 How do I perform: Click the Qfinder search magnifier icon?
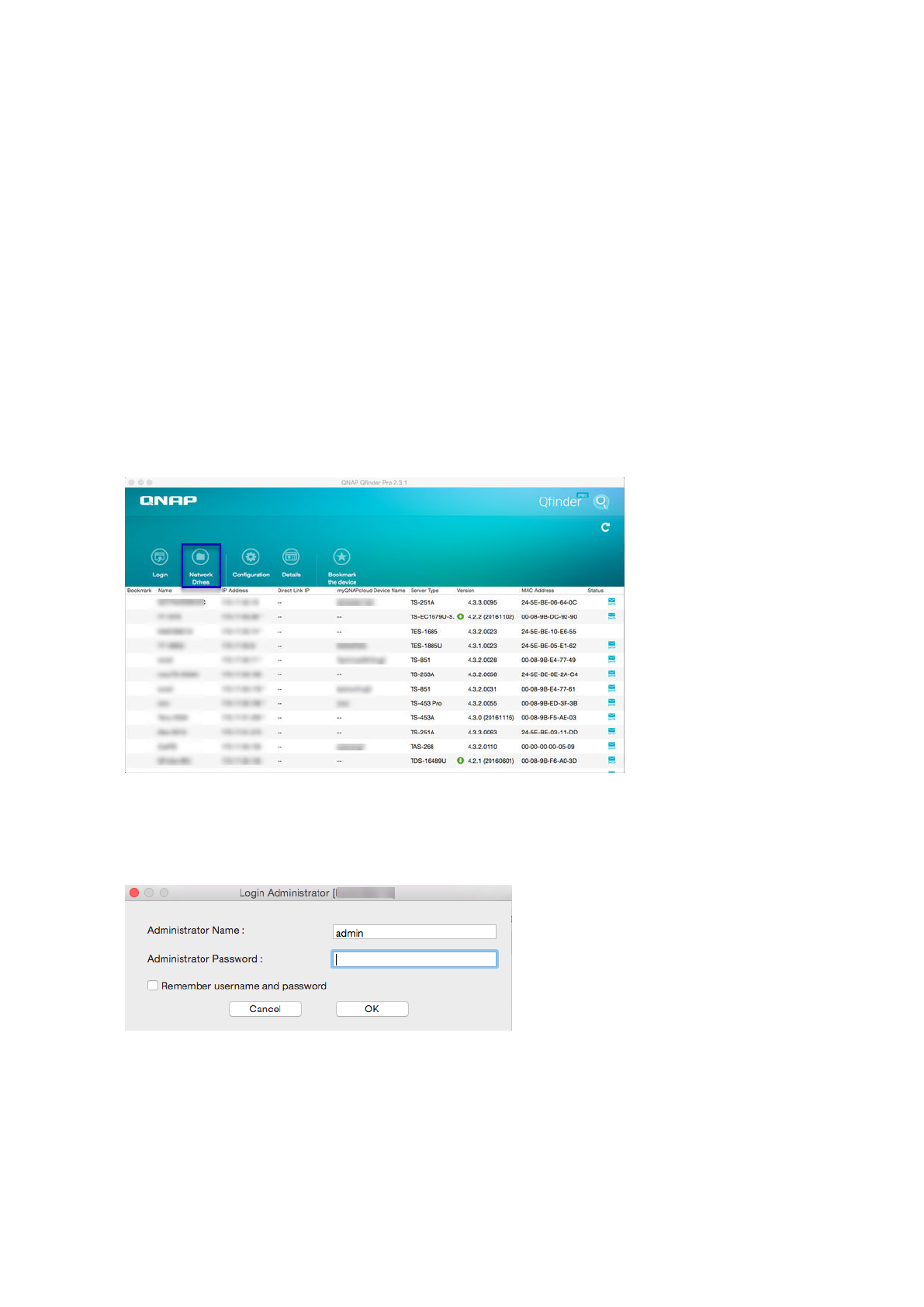pos(601,501)
